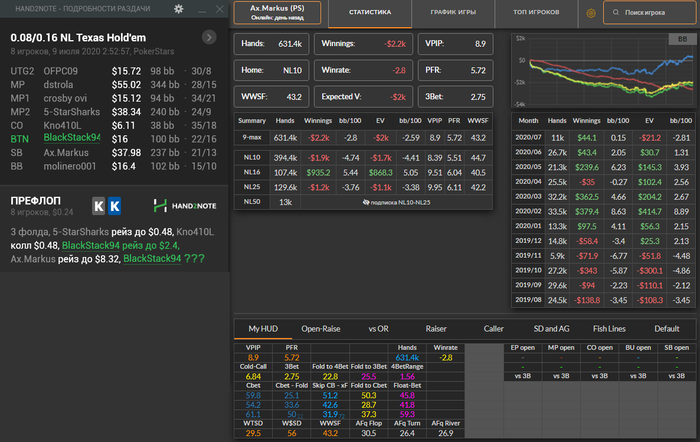
Task: Open the Топ игроков tab
Action: coord(535,14)
